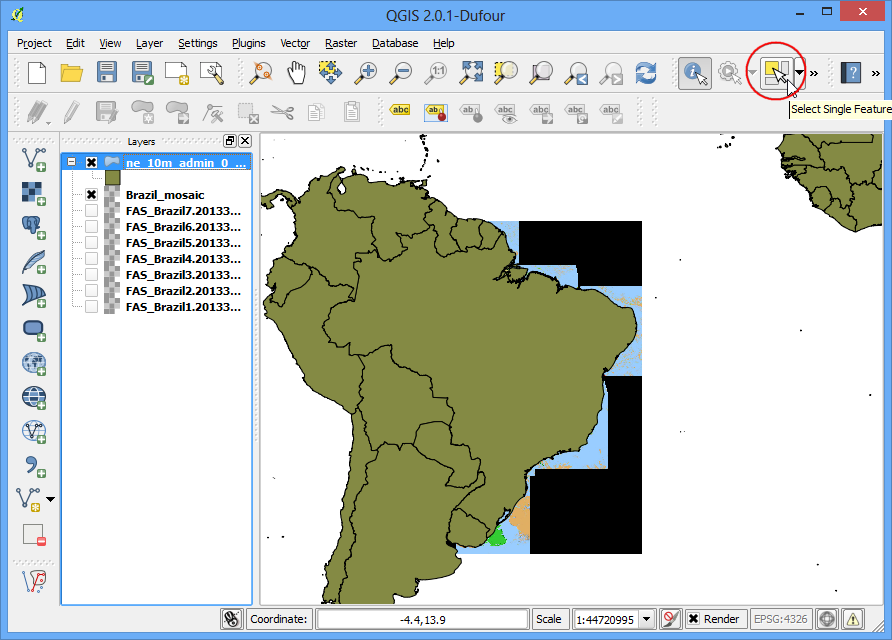Click the Zoom In magnifier tool

366,73
